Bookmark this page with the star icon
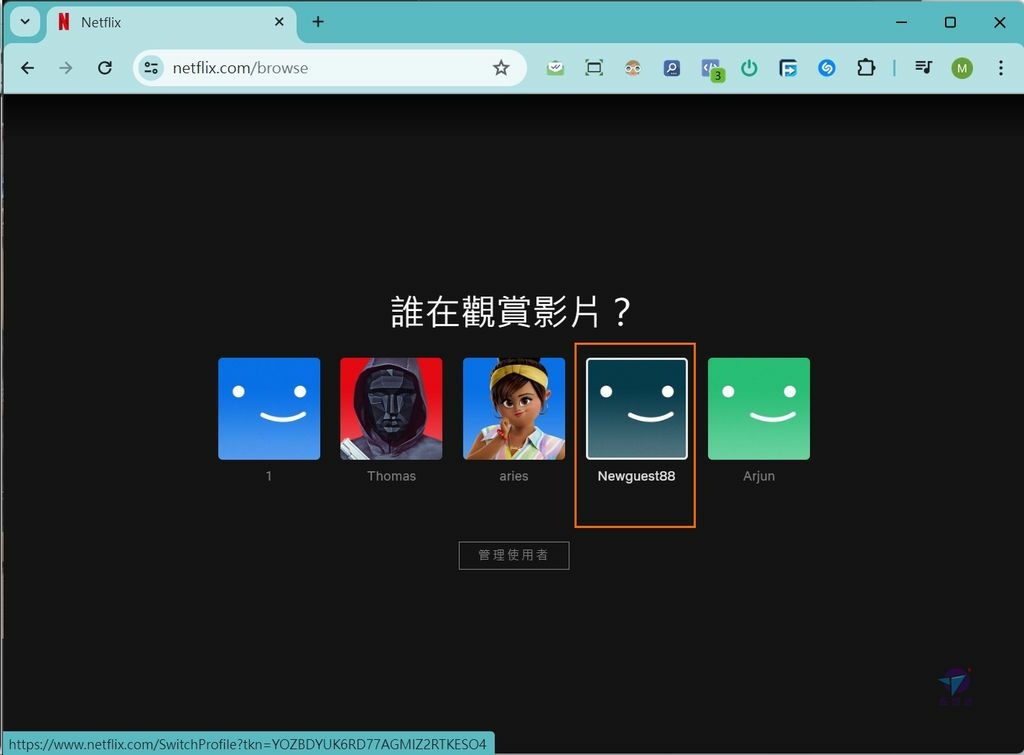The image size is (1024, 755). [501, 68]
